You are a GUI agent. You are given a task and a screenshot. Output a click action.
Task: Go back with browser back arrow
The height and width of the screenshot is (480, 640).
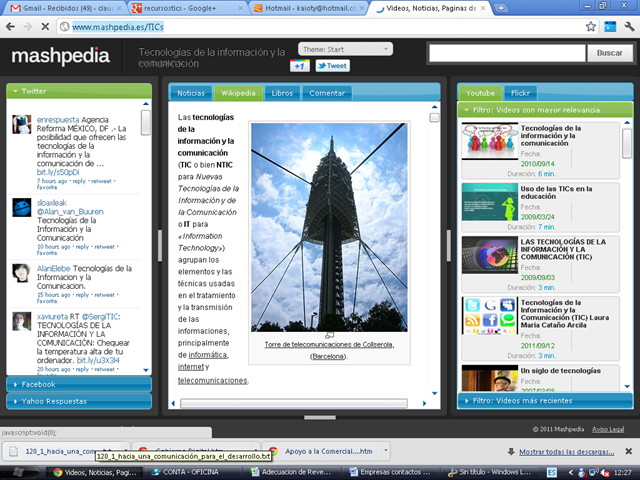10,27
